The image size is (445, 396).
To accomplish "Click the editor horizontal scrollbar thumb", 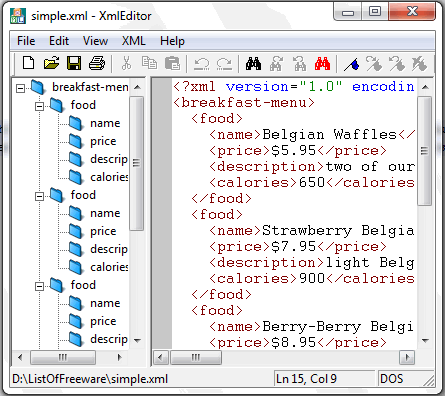I will pos(196,358).
